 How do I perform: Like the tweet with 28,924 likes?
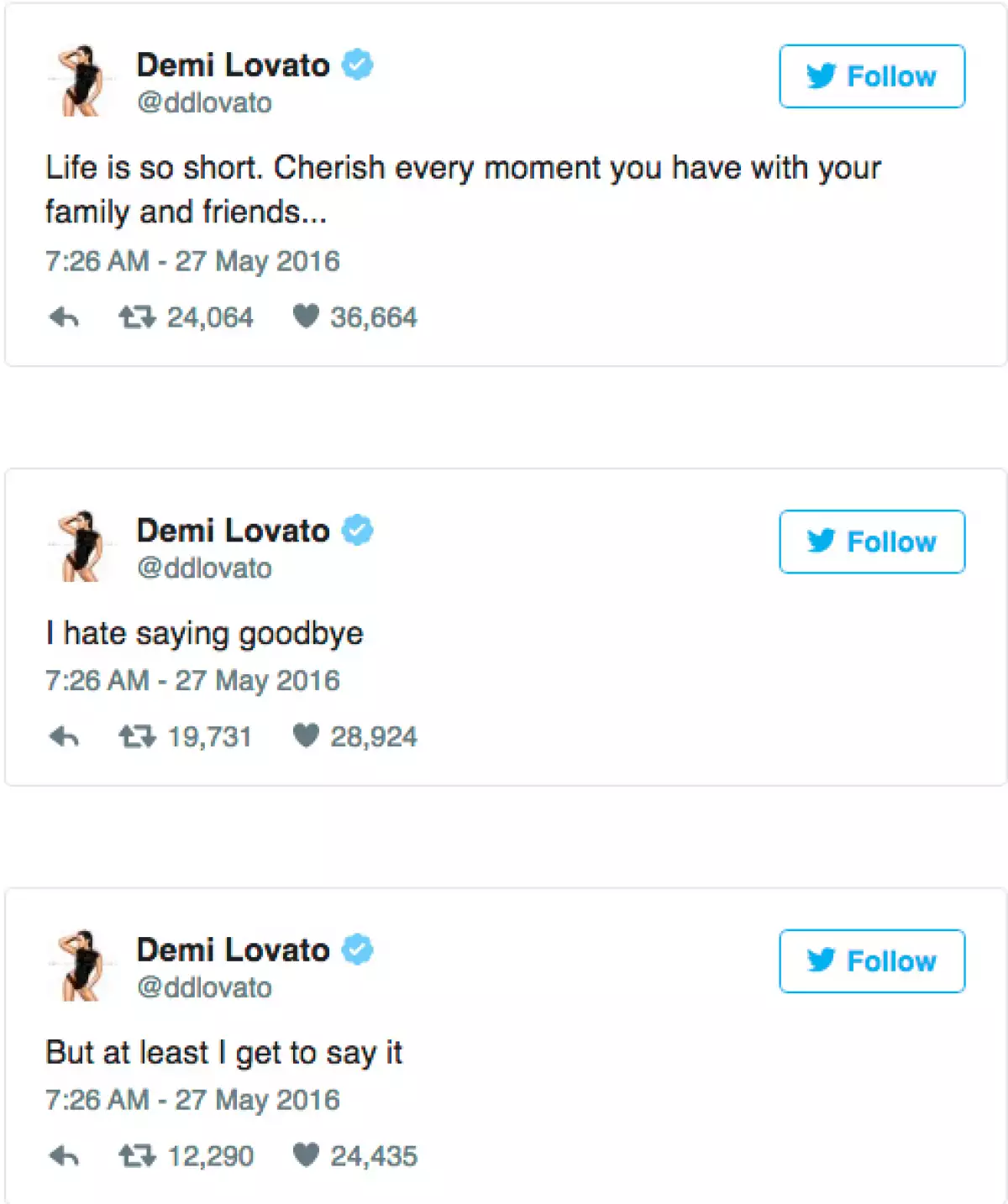click(306, 736)
